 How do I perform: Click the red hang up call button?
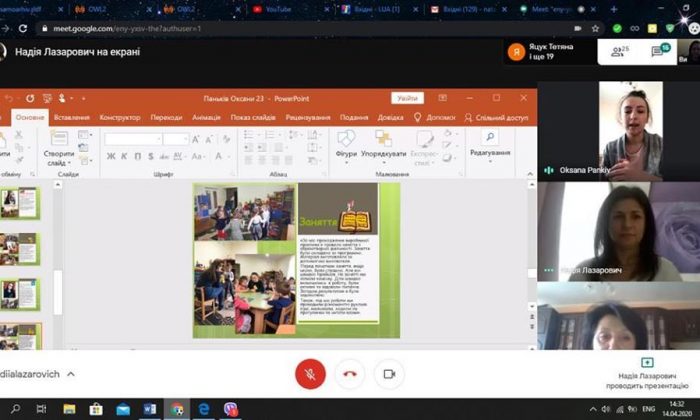350,373
